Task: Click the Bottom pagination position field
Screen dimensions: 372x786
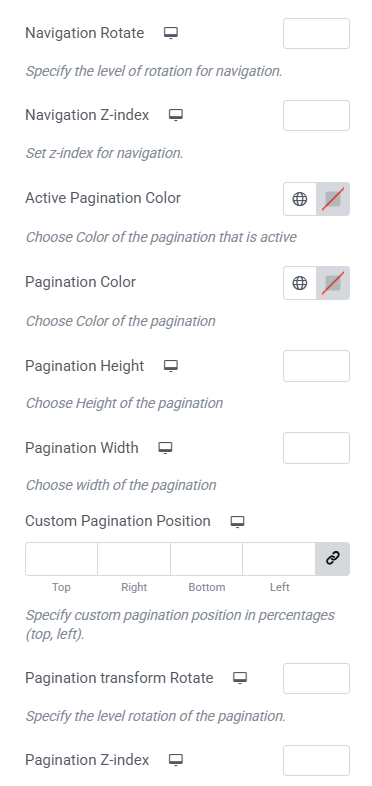Action: tap(207, 558)
